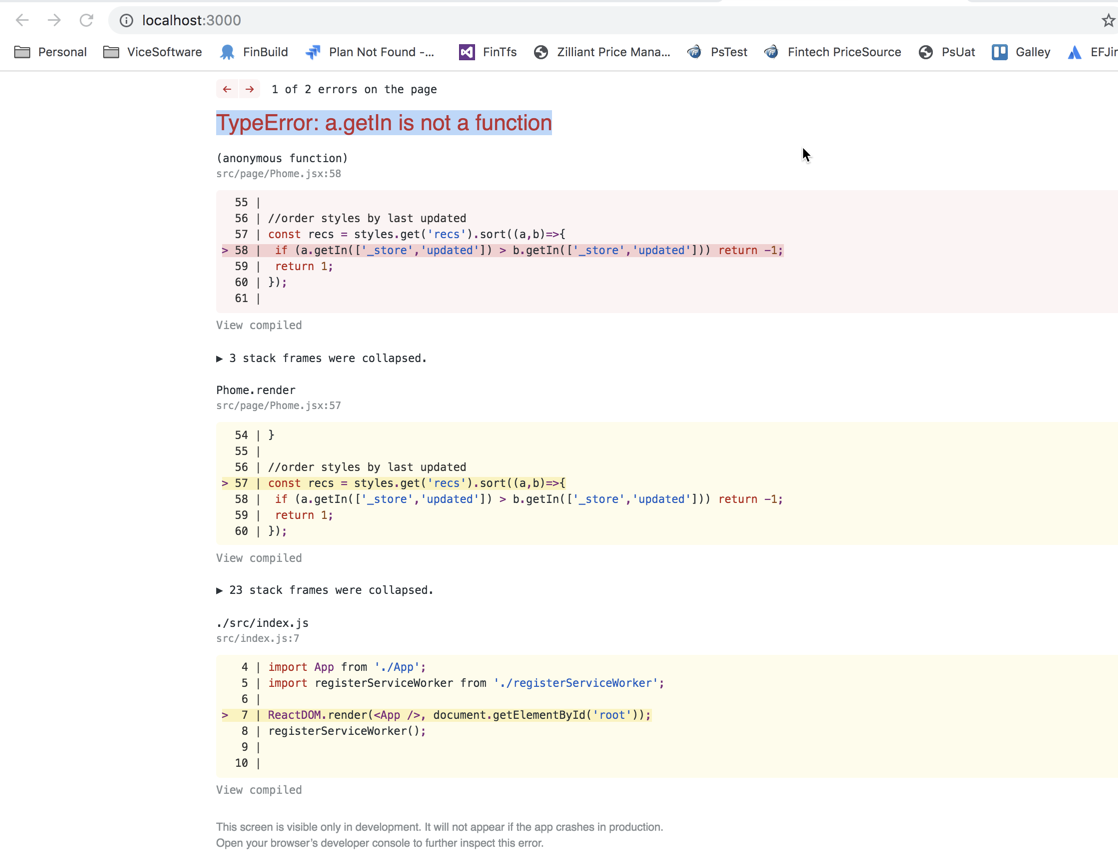Screen dimensions: 1118x857
Task: Click highlighted line 57 in Phome.render code
Action: (x=394, y=483)
